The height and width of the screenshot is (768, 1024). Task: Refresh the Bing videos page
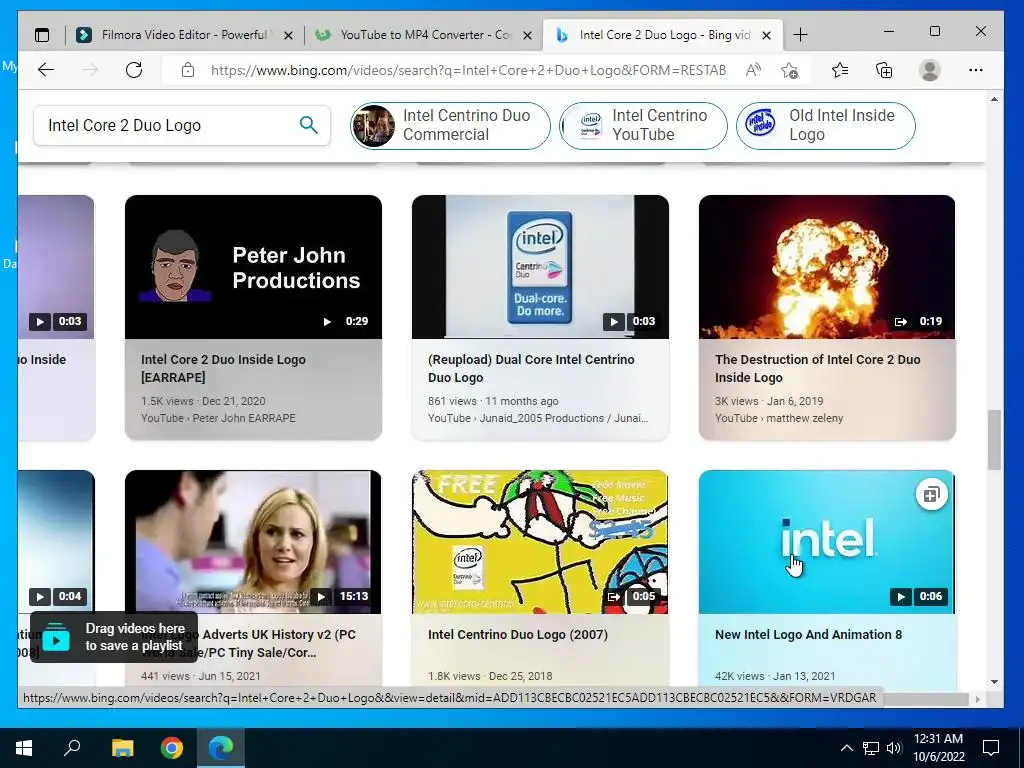[x=134, y=70]
